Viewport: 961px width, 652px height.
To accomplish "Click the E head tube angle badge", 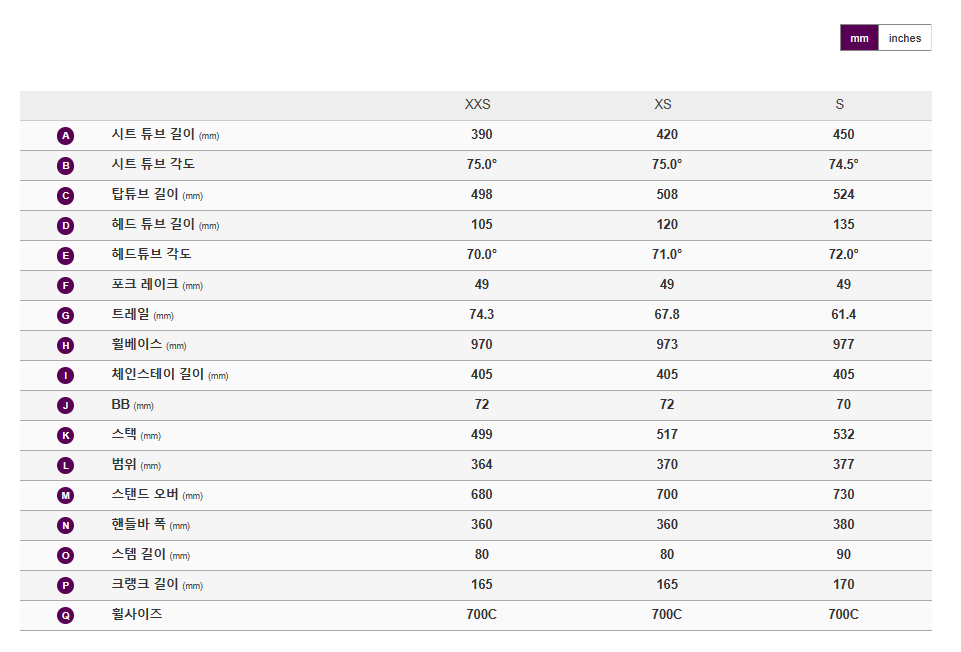I will point(66,256).
